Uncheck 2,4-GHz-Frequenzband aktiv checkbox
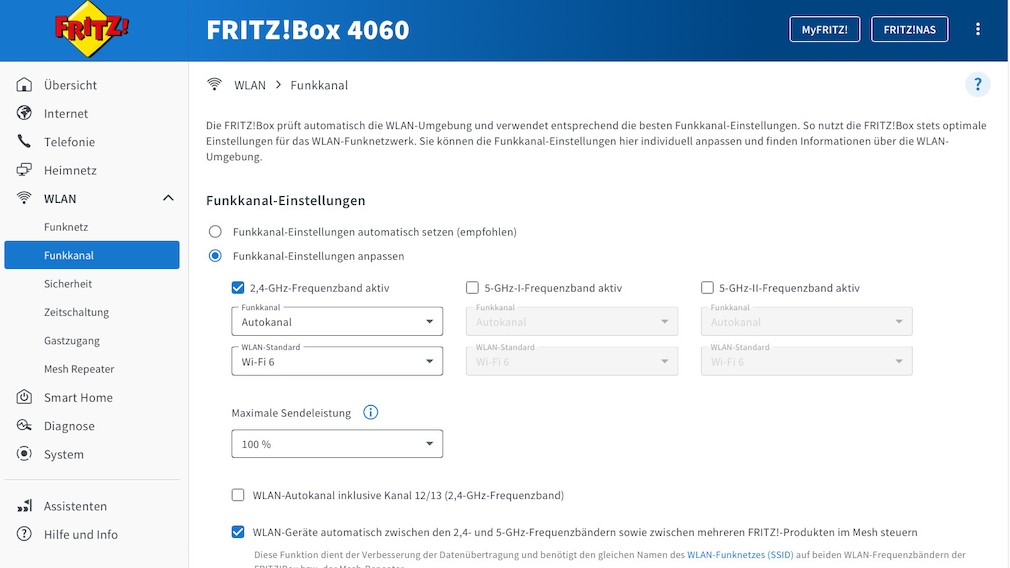The height and width of the screenshot is (568, 1010). coord(238,288)
